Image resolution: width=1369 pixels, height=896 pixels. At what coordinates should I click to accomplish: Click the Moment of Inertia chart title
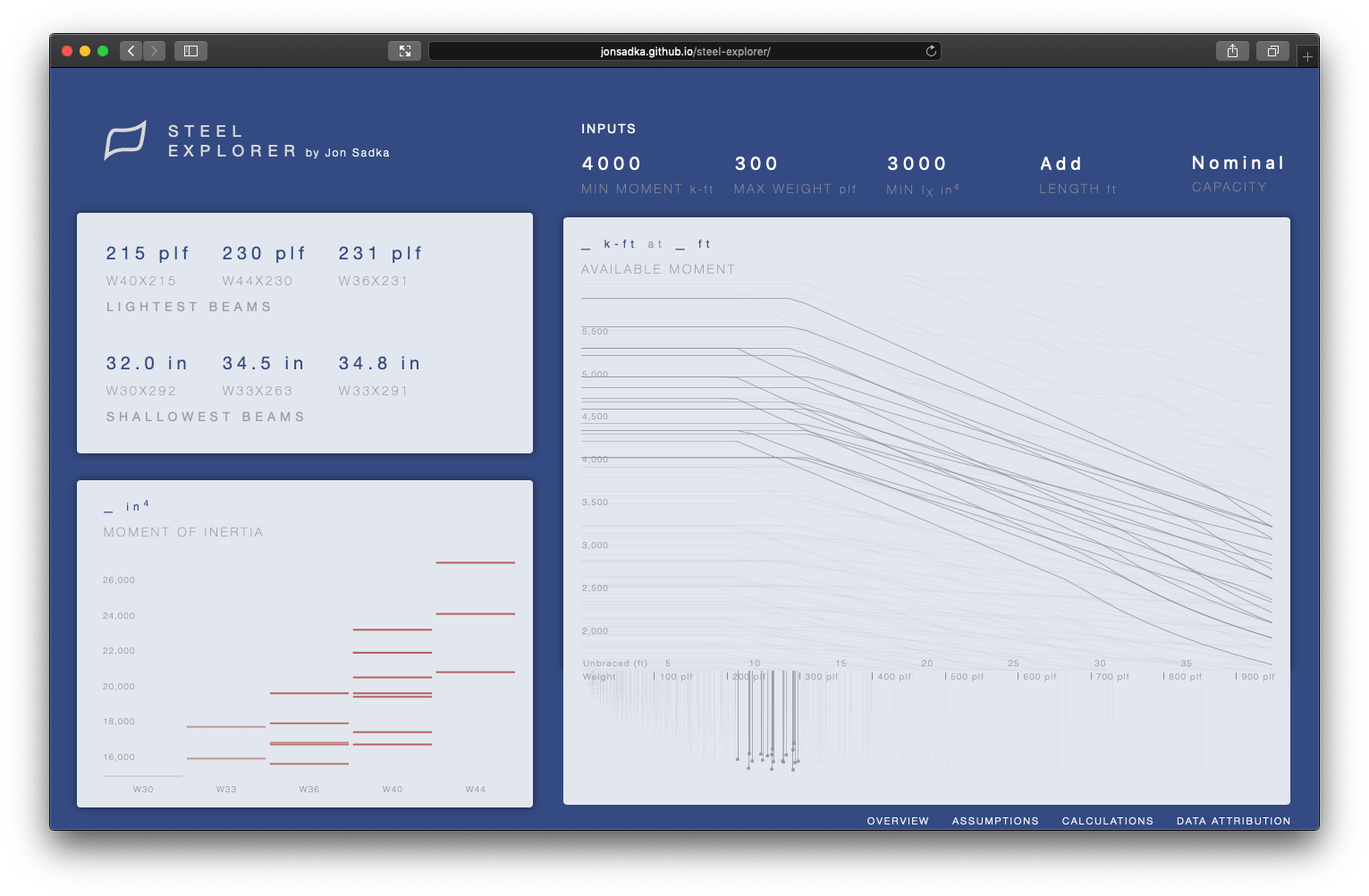click(x=183, y=532)
